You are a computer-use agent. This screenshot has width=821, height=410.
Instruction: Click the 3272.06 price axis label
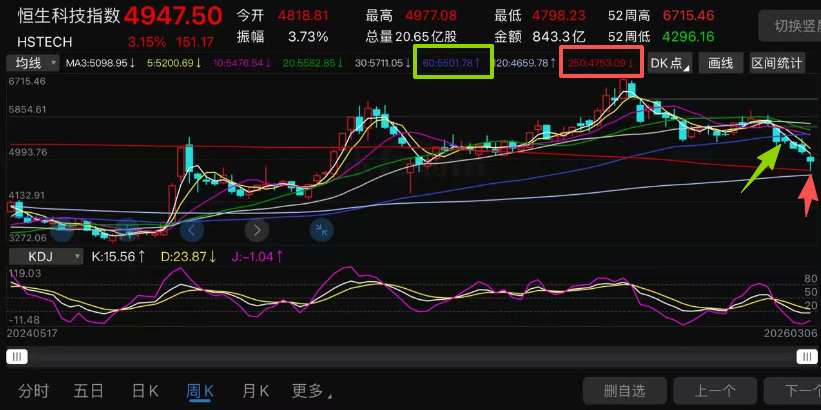[x=28, y=238]
